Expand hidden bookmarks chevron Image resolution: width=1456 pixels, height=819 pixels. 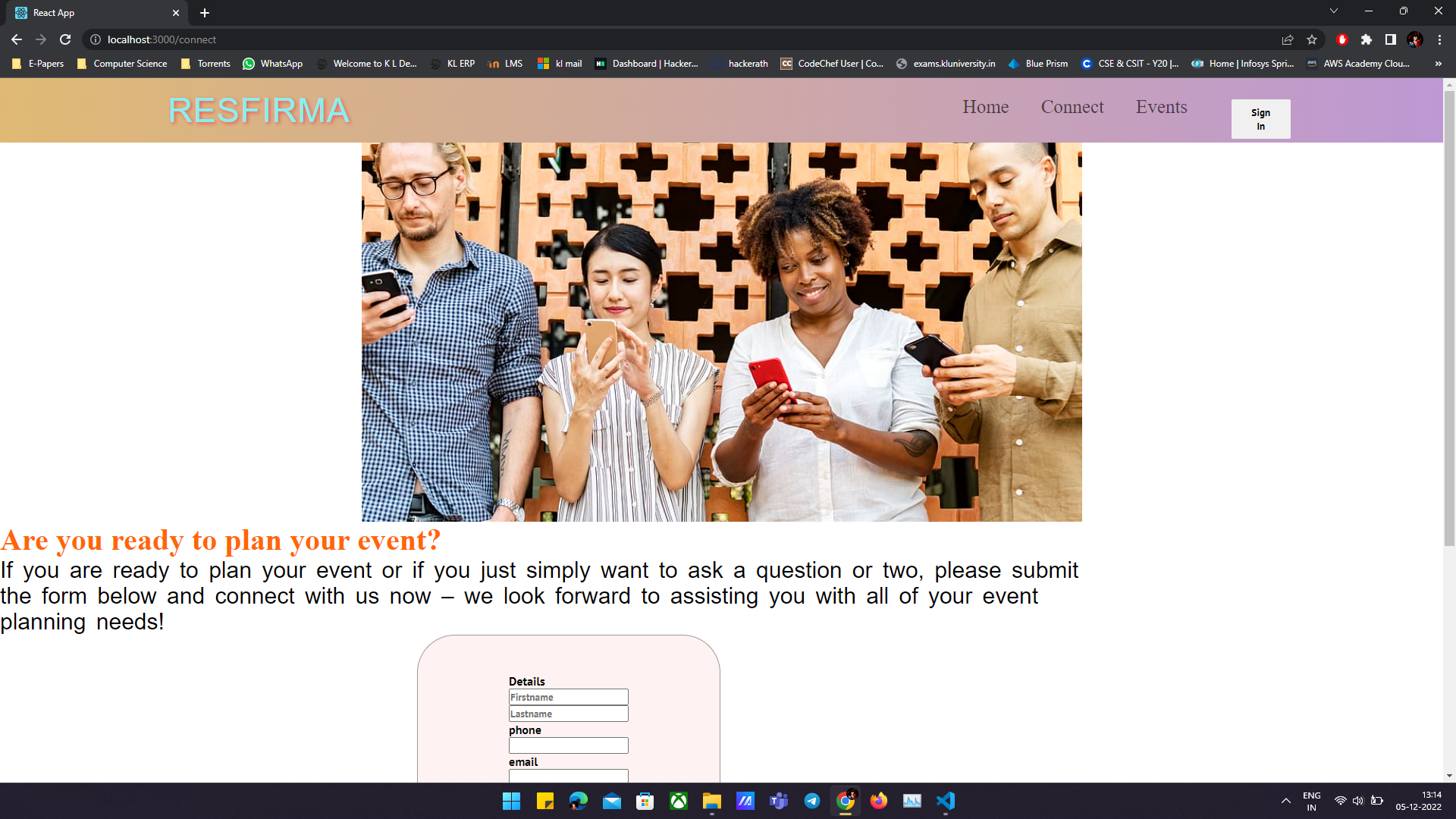pyautogui.click(x=1438, y=64)
